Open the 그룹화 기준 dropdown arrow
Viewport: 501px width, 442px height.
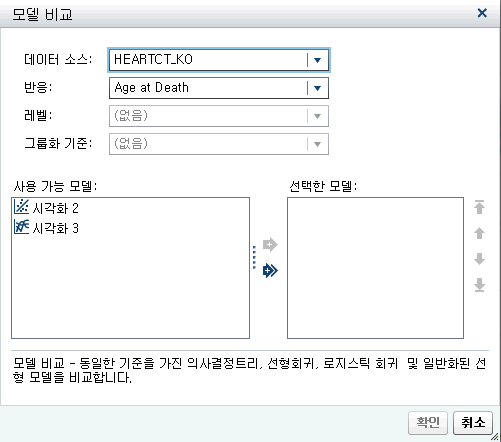coord(317,144)
